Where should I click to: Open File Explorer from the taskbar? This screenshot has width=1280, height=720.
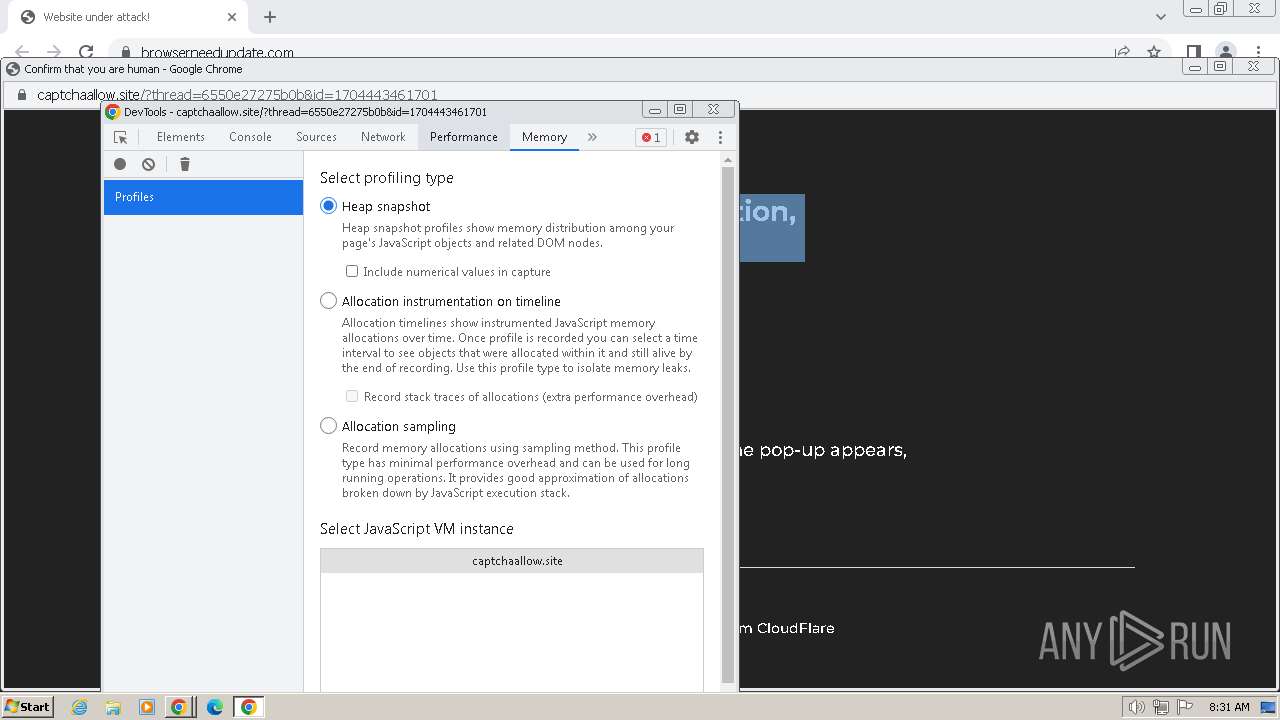tap(113, 707)
